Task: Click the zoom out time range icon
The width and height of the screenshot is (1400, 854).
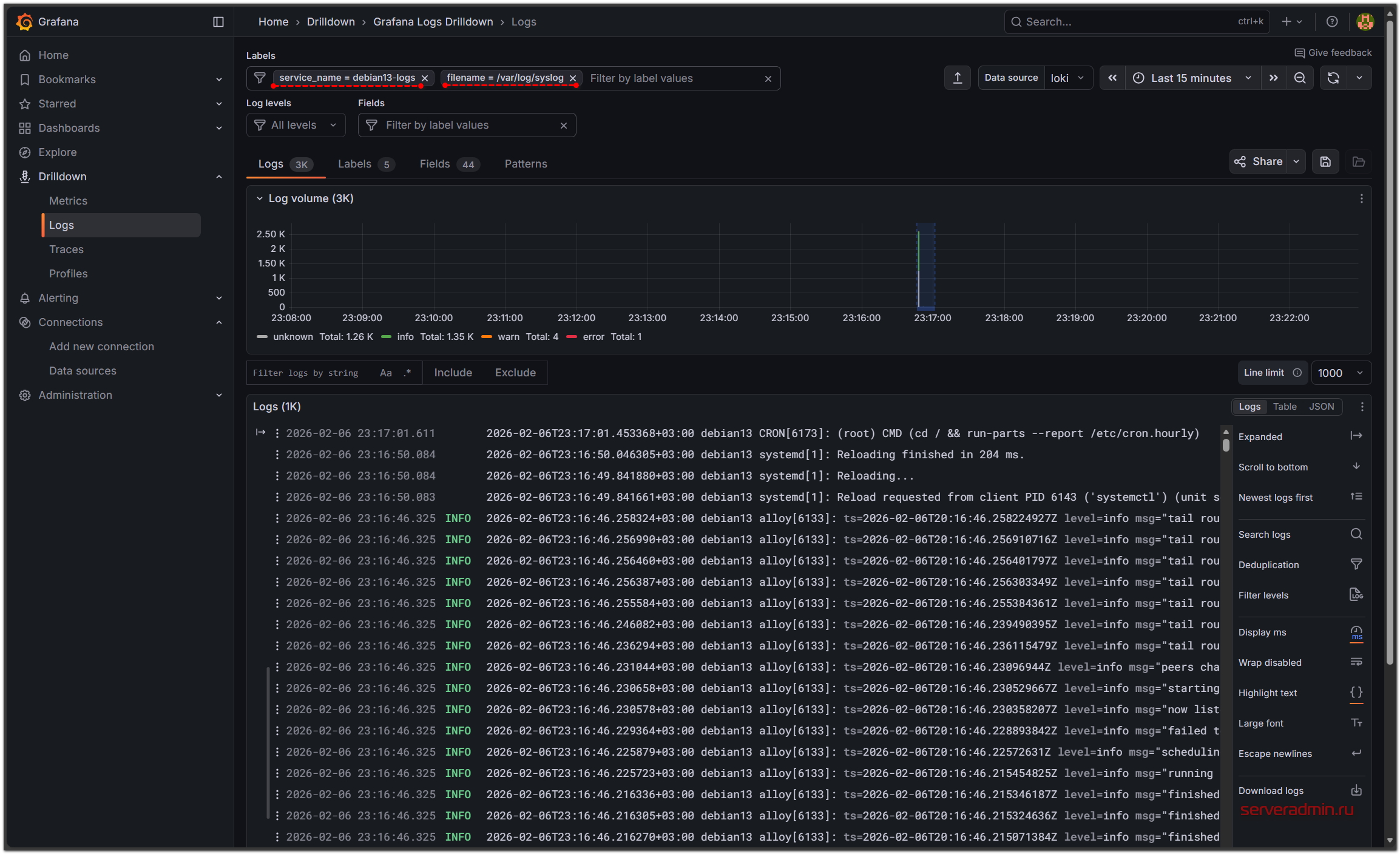Action: pos(1300,78)
